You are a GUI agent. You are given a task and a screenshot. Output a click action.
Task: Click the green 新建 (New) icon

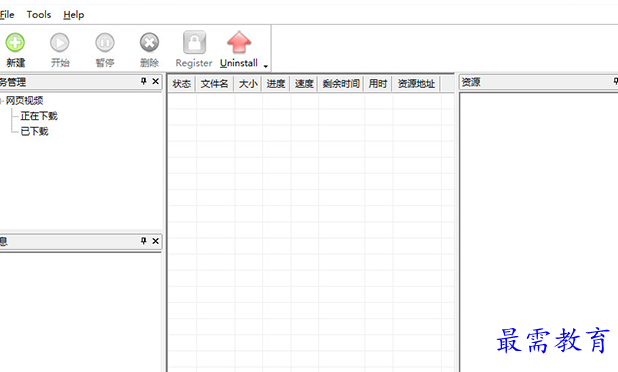point(15,42)
